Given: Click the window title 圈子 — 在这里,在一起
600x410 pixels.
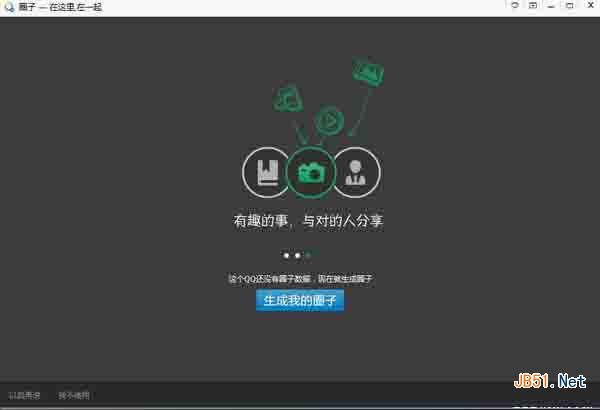Looking at the screenshot, I should point(60,7).
